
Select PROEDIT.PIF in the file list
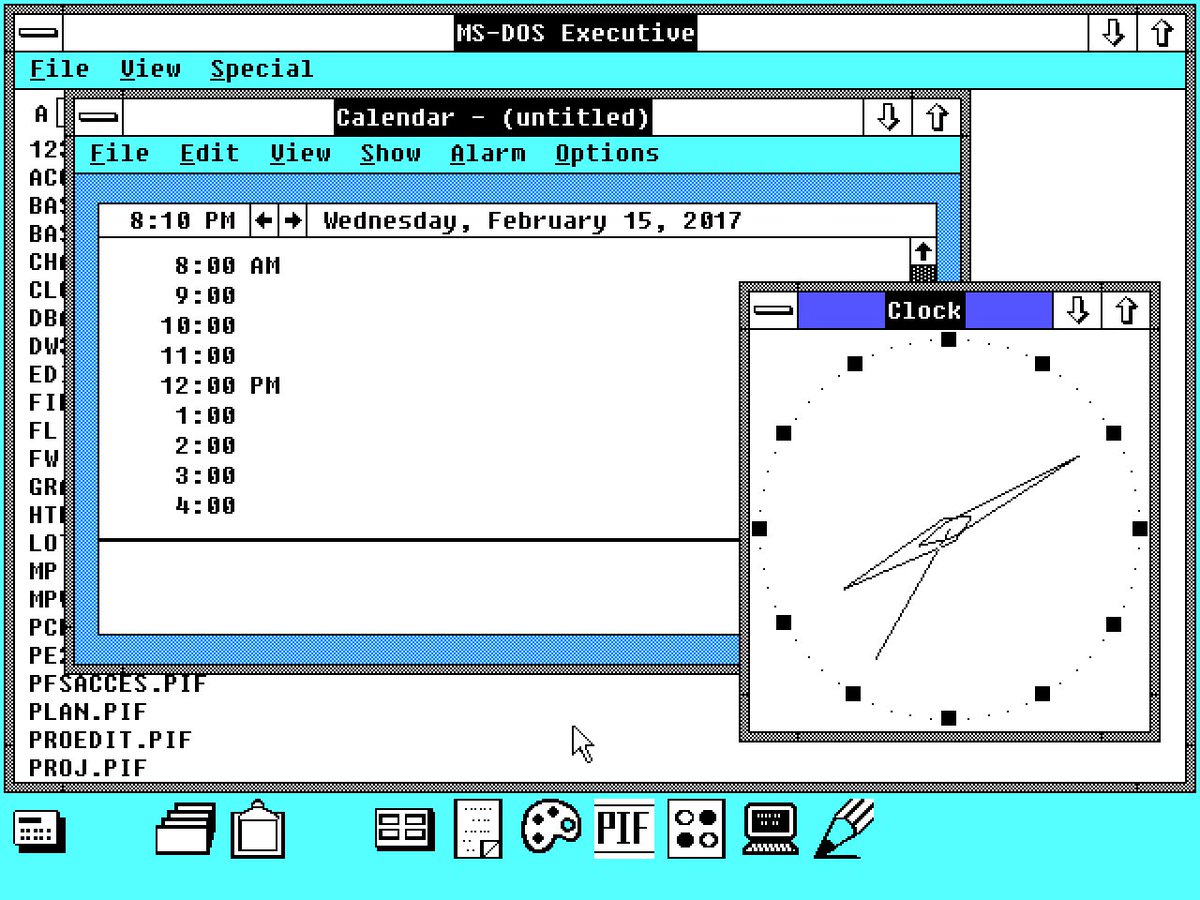click(110, 740)
